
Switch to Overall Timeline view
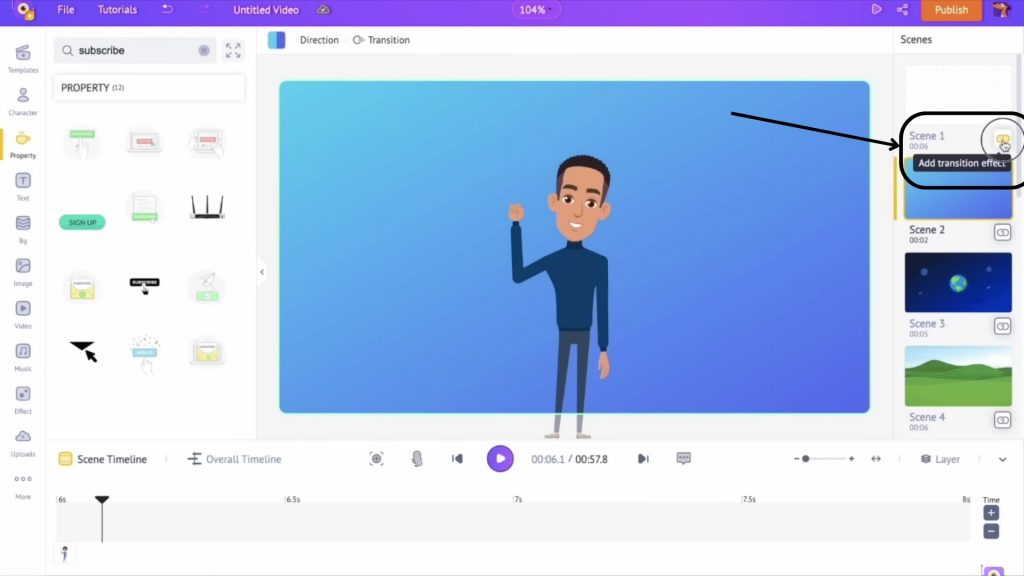click(x=234, y=459)
